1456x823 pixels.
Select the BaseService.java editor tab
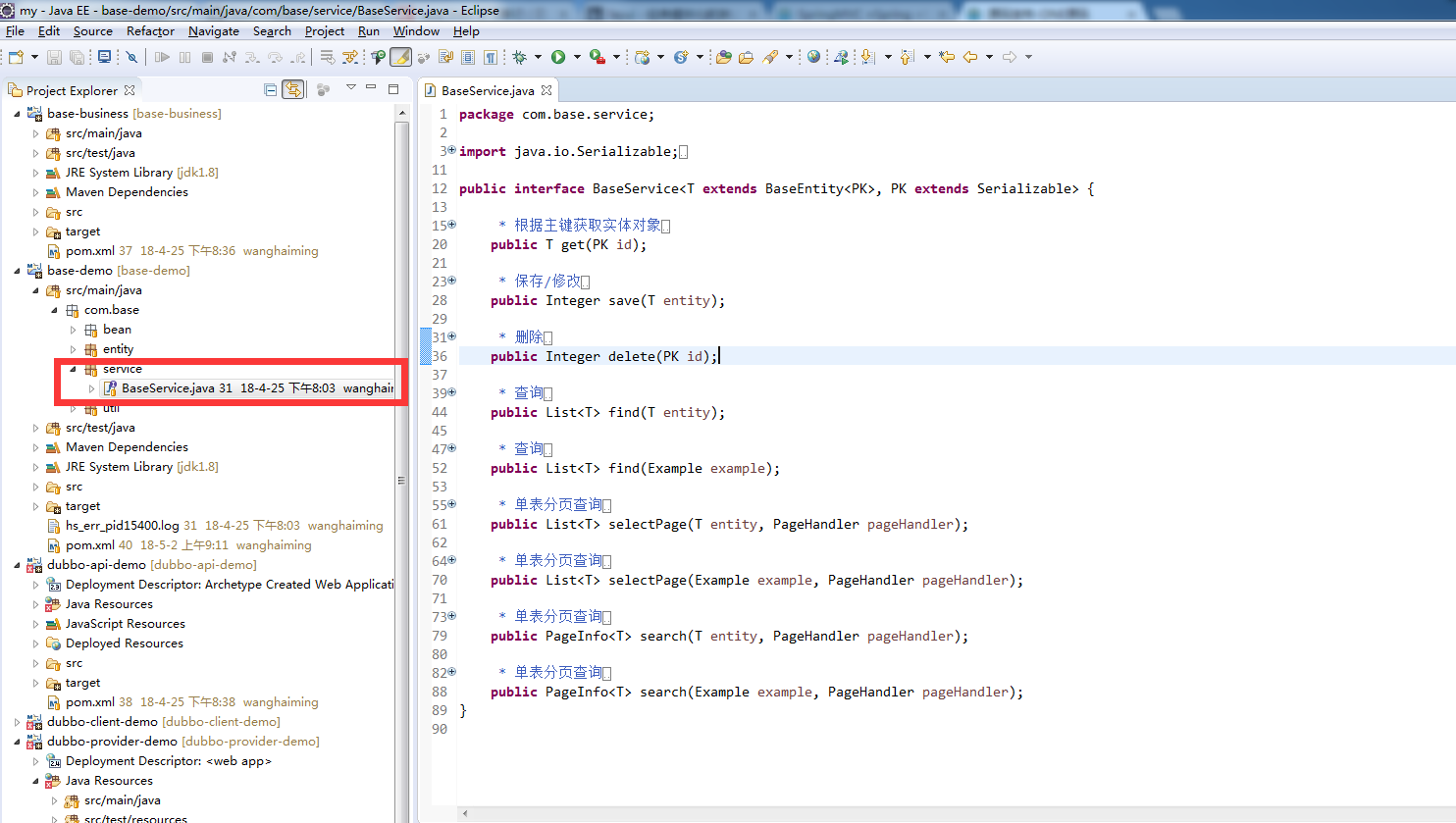tap(488, 90)
